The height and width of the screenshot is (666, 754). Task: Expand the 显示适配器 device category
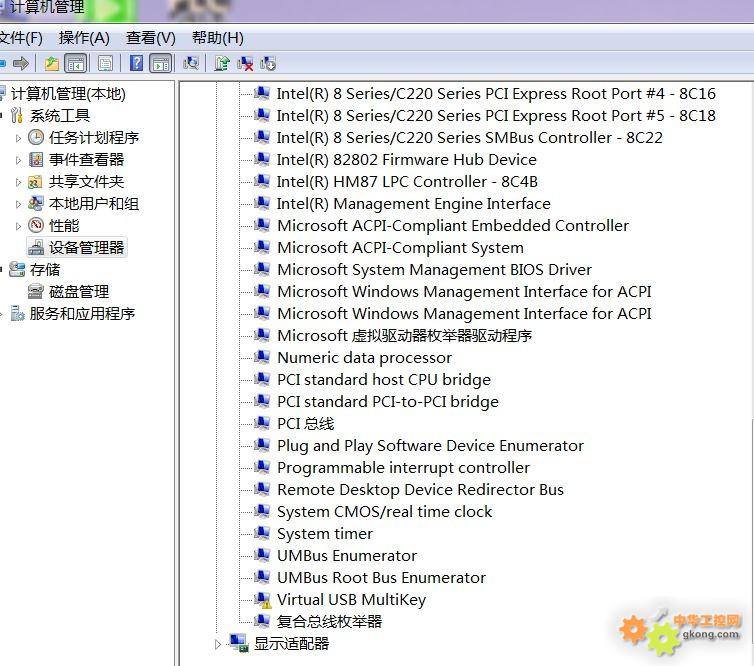[x=218, y=644]
